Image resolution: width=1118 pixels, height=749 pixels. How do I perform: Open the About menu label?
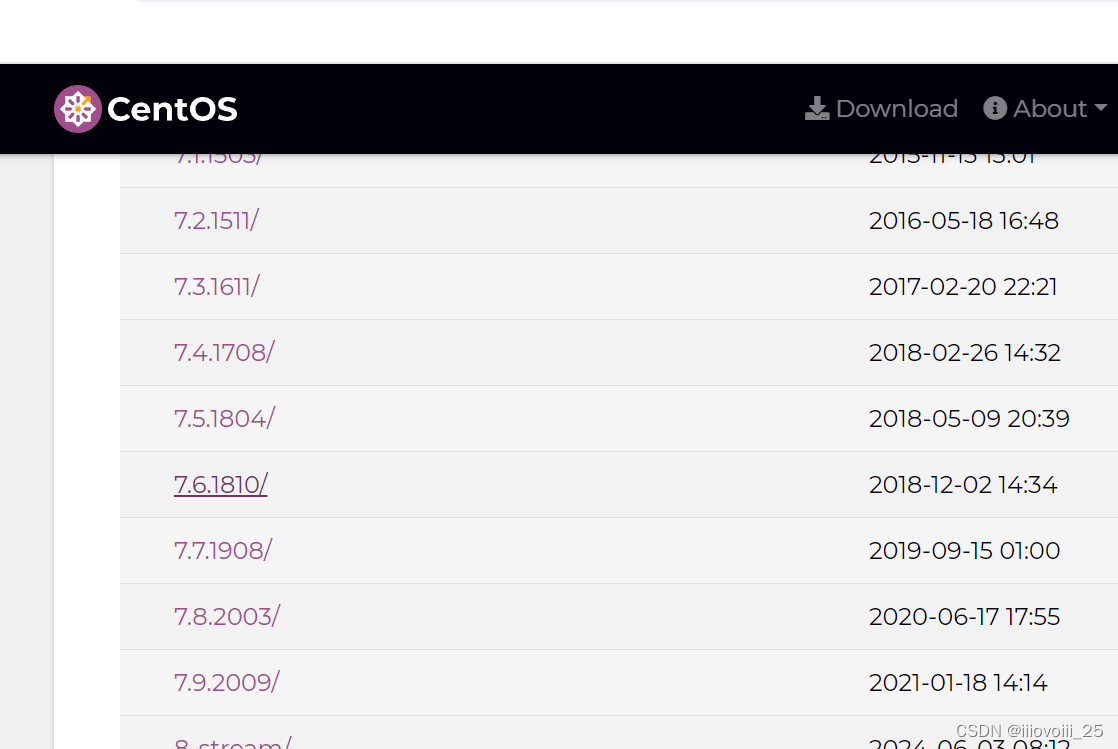pos(1049,109)
